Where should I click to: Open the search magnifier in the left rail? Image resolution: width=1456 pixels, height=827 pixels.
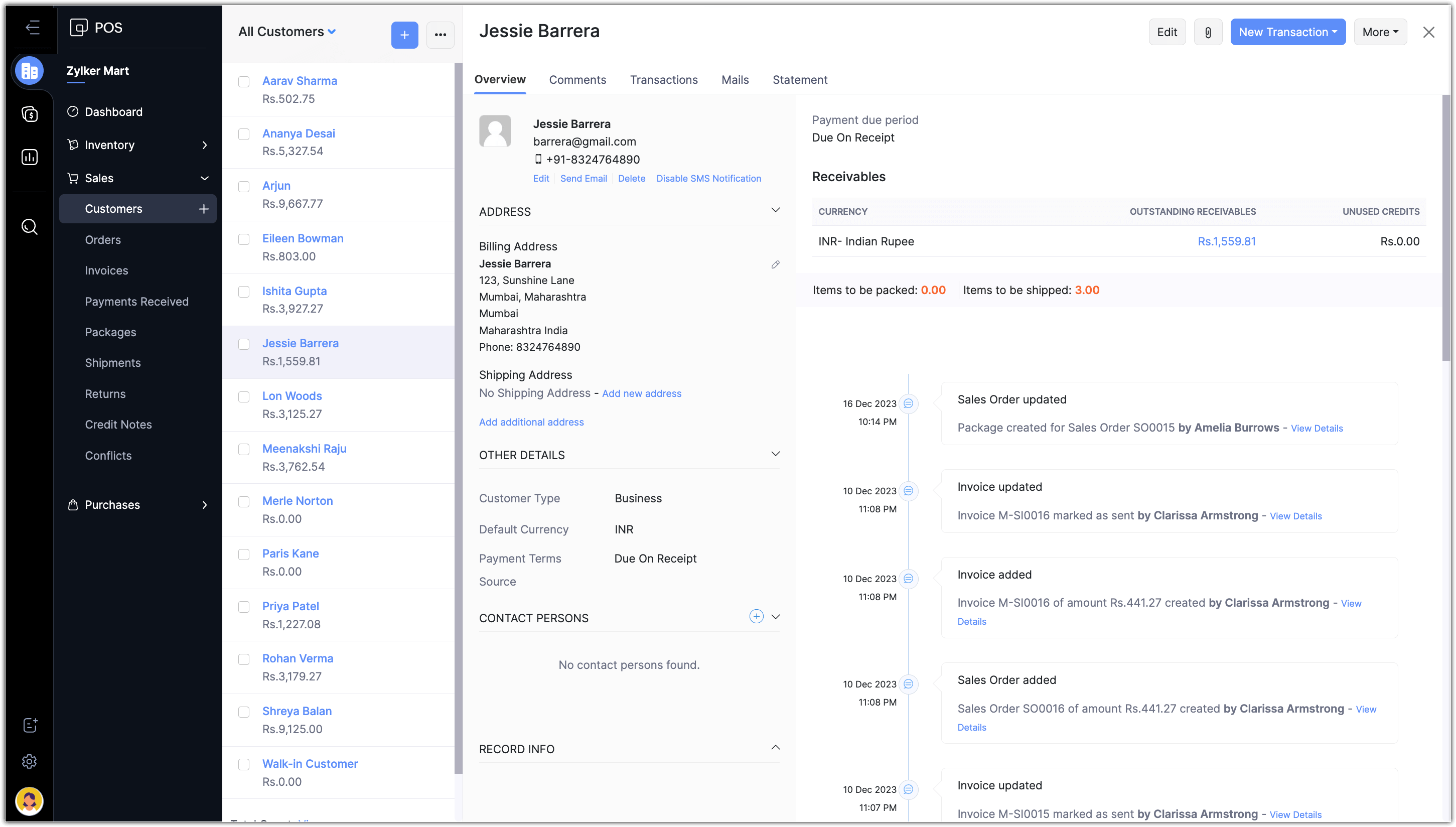click(30, 227)
